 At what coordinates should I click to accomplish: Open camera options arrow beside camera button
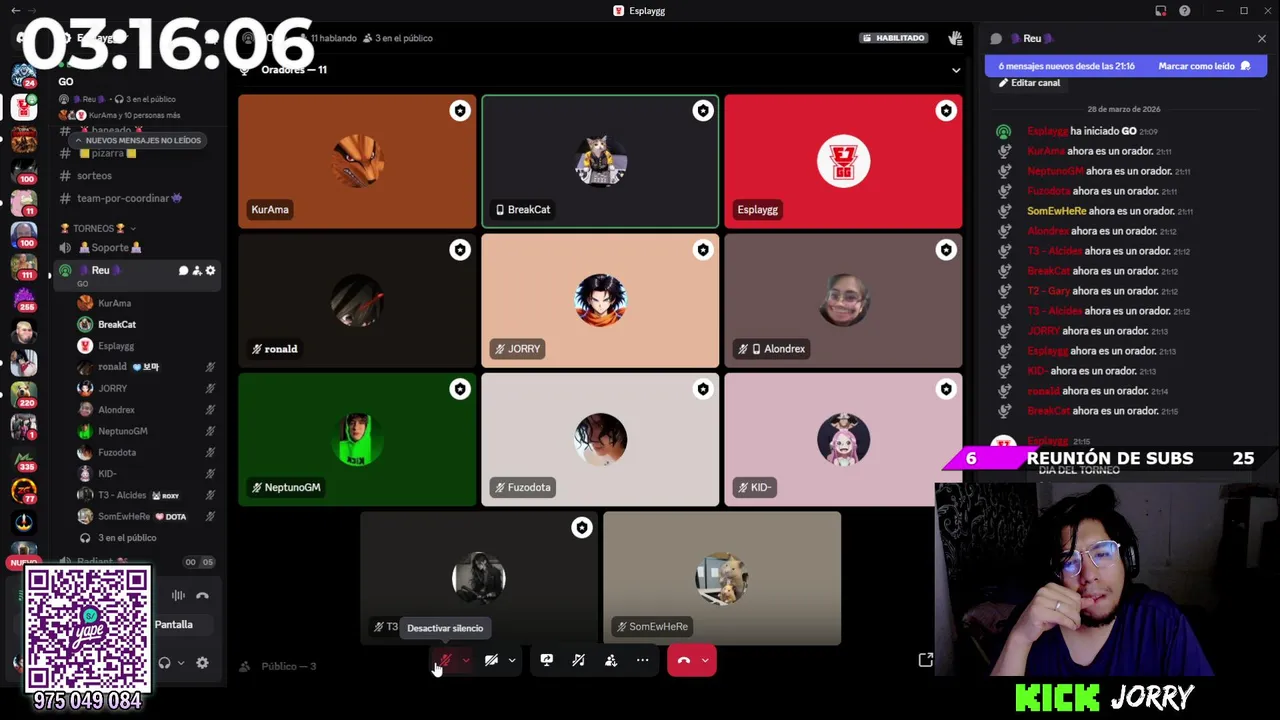512,660
